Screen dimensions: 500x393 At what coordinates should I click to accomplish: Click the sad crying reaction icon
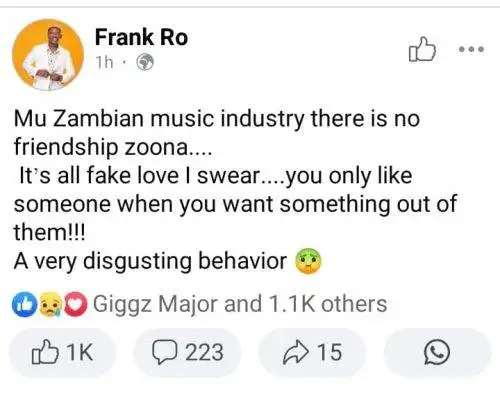pyautogui.click(x=50, y=304)
